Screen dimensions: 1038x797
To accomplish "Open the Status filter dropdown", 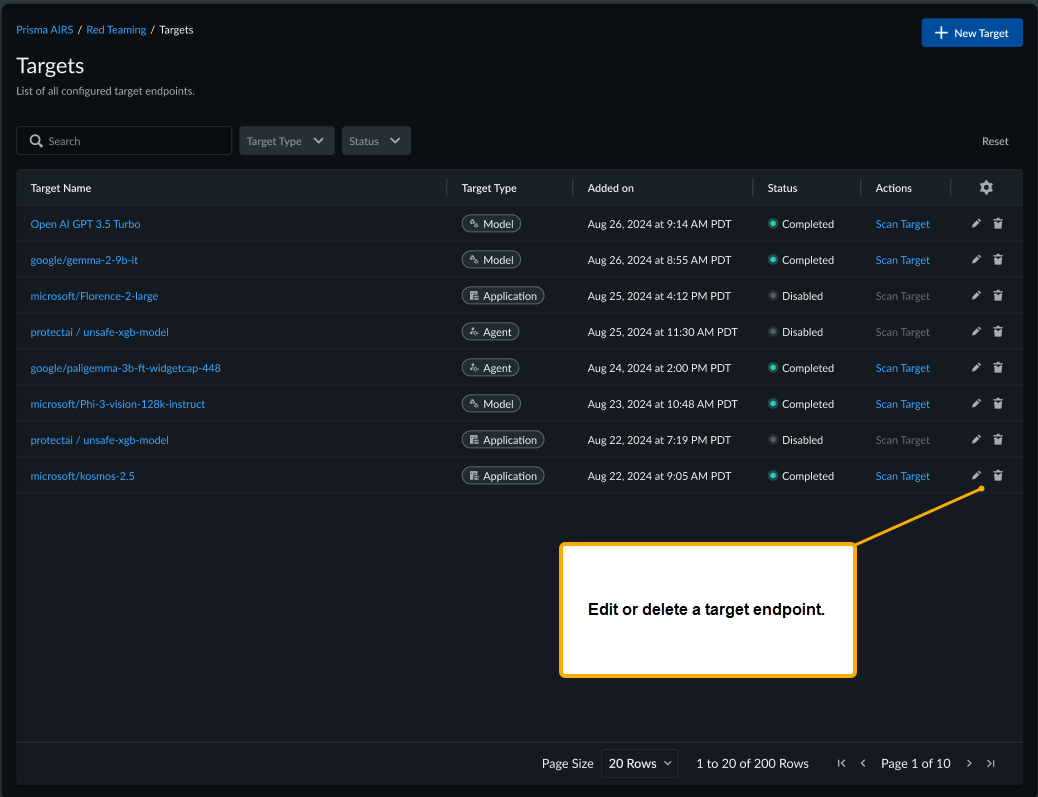I will point(376,141).
